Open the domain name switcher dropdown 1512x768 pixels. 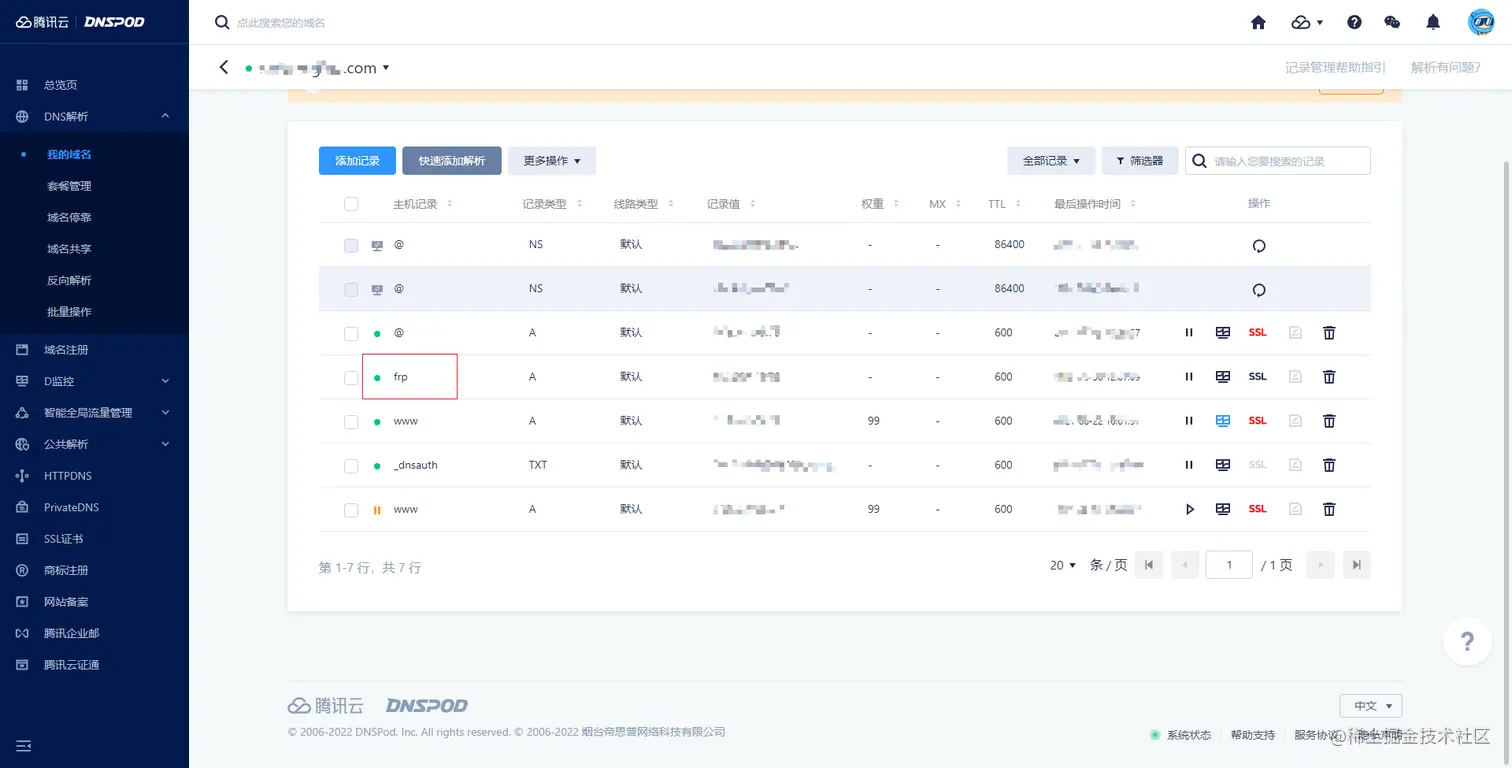[386, 68]
